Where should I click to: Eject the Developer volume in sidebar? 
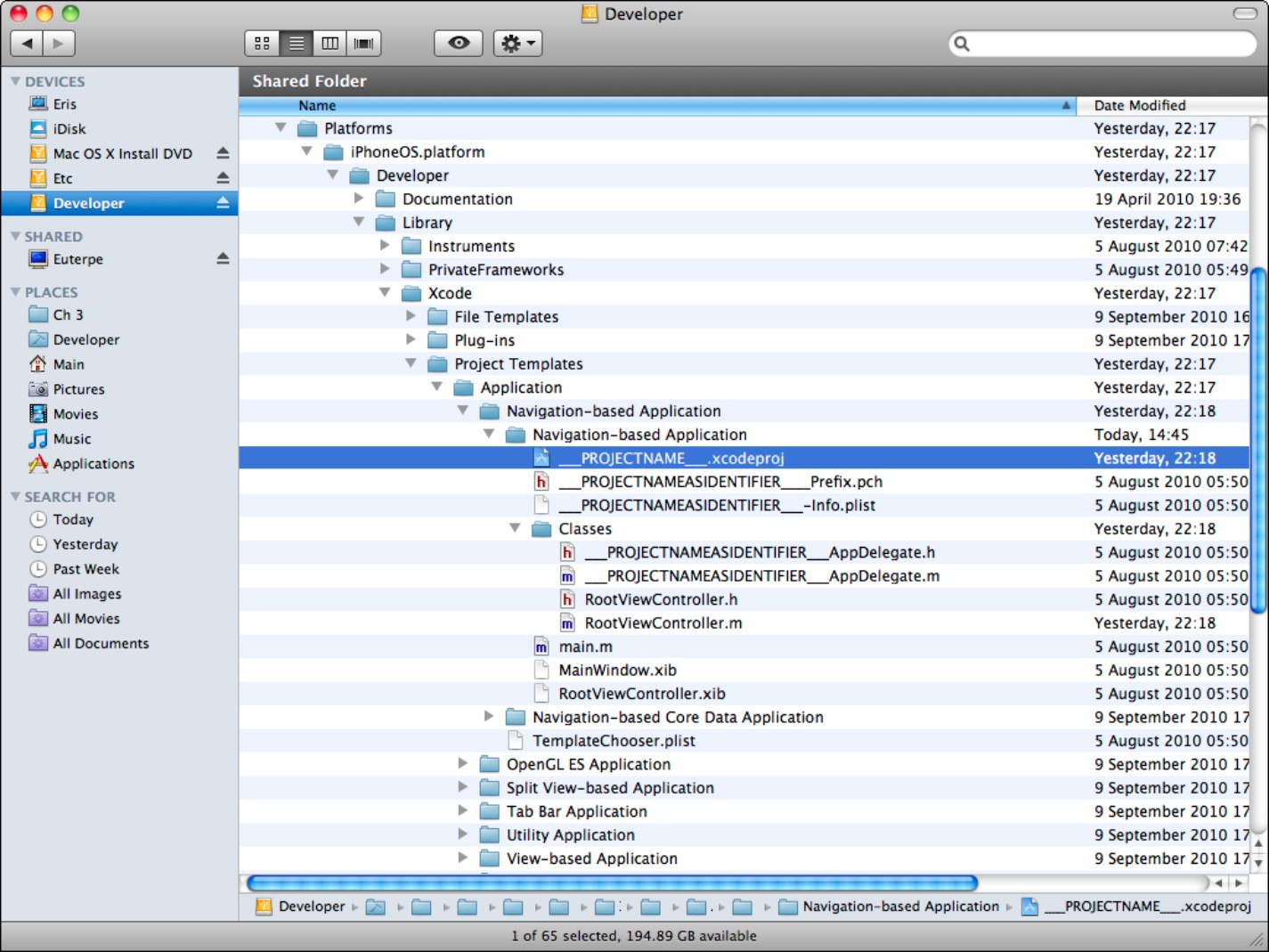tap(223, 203)
